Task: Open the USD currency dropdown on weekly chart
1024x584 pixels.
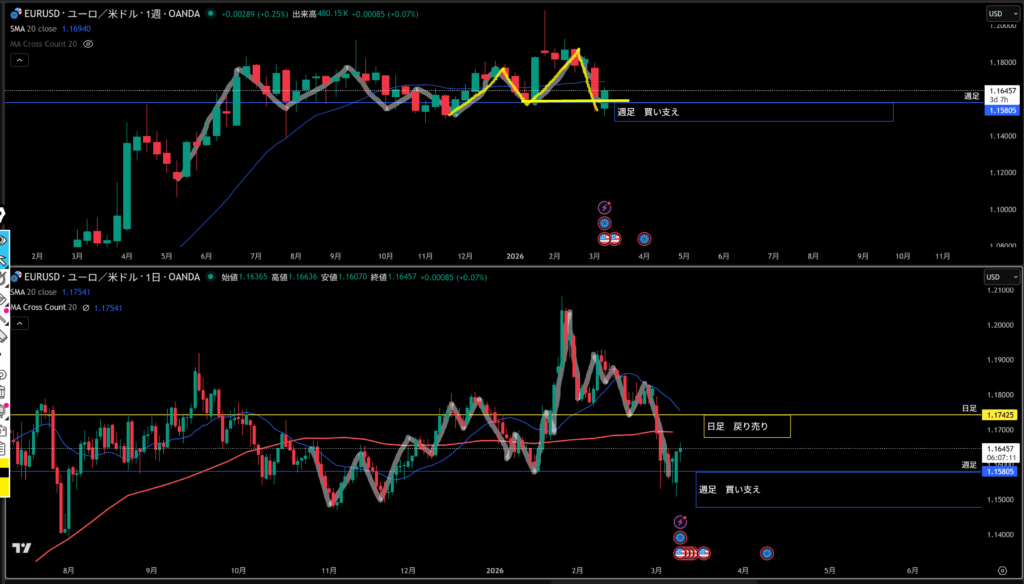Action: pyautogui.click(x=997, y=13)
